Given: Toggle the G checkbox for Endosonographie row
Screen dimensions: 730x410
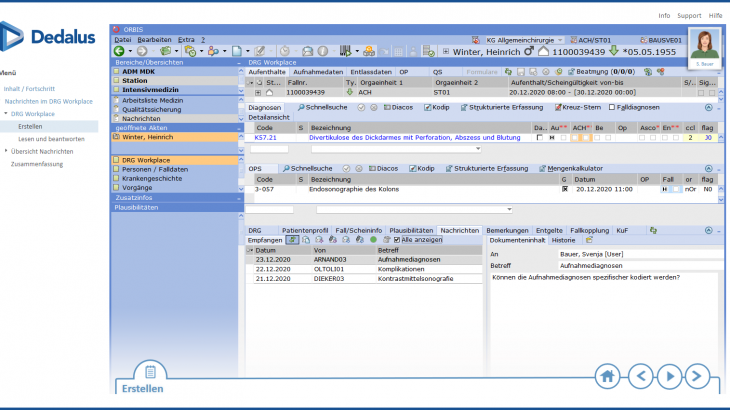Looking at the screenshot, I should click(565, 188).
